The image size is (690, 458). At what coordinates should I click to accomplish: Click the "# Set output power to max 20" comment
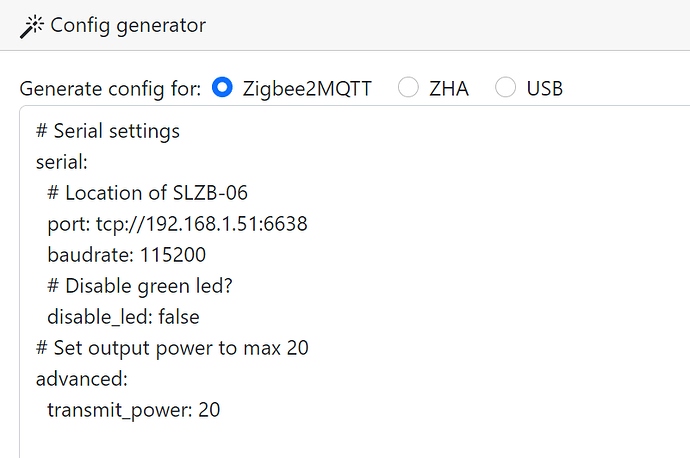[x=172, y=348]
